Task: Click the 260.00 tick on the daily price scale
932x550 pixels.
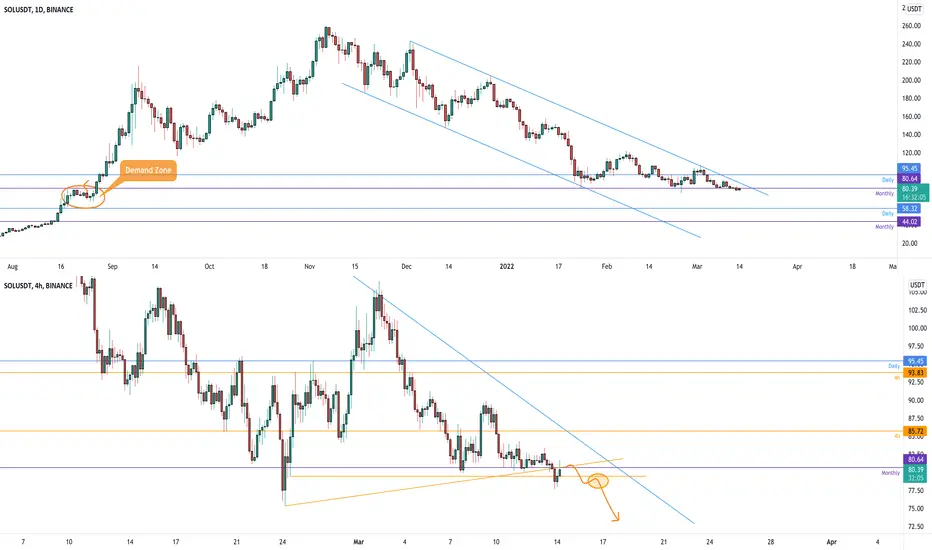Action: tap(911, 26)
